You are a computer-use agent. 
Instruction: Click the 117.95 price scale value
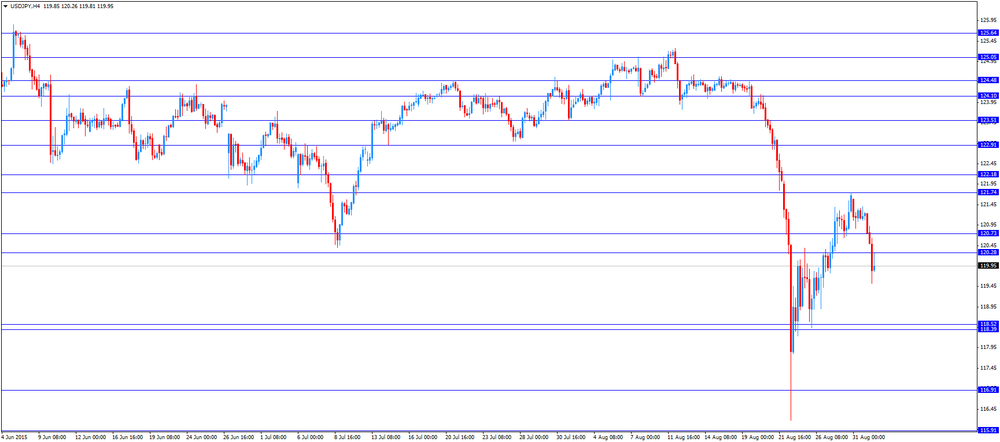pyautogui.click(x=988, y=348)
